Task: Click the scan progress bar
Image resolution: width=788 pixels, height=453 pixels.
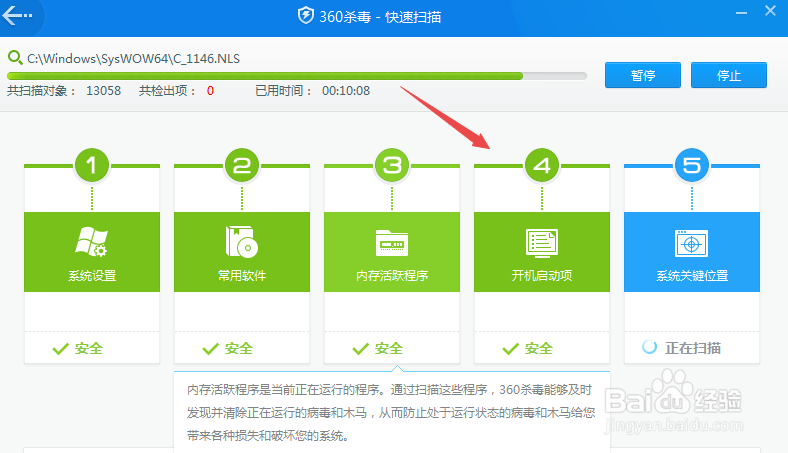Action: click(297, 76)
